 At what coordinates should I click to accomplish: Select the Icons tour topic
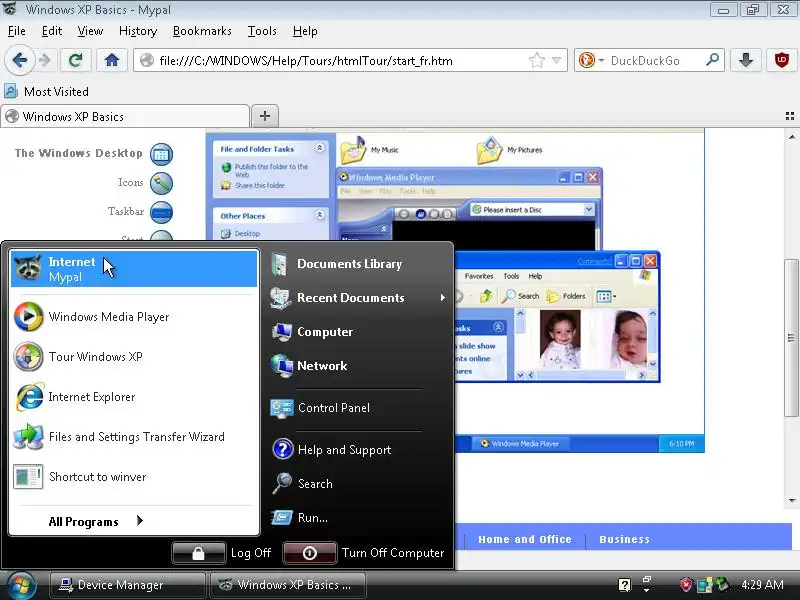145,183
